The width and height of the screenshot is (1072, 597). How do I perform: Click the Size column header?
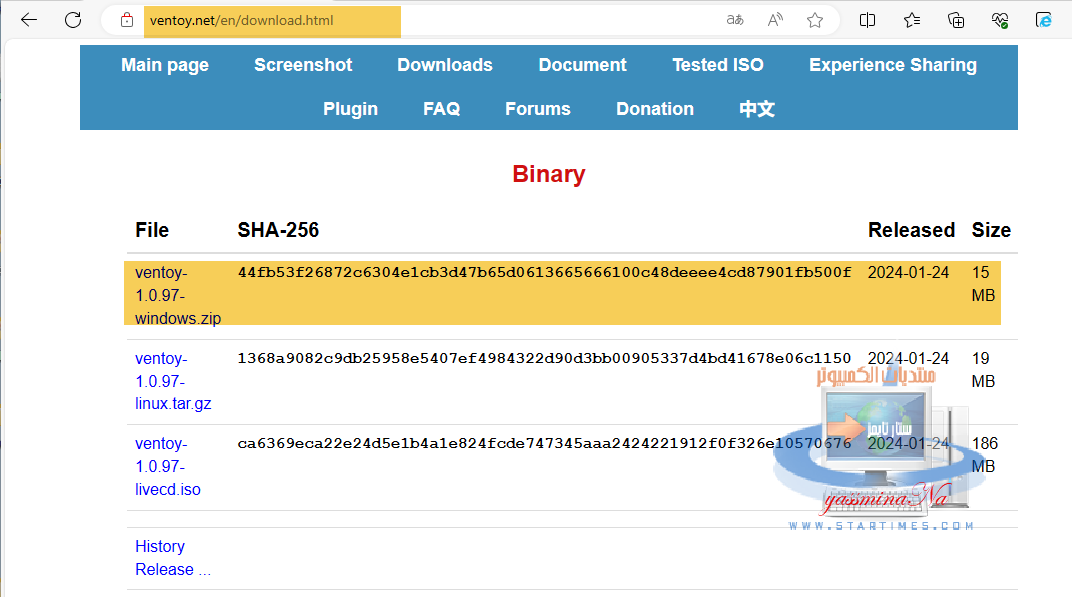991,230
